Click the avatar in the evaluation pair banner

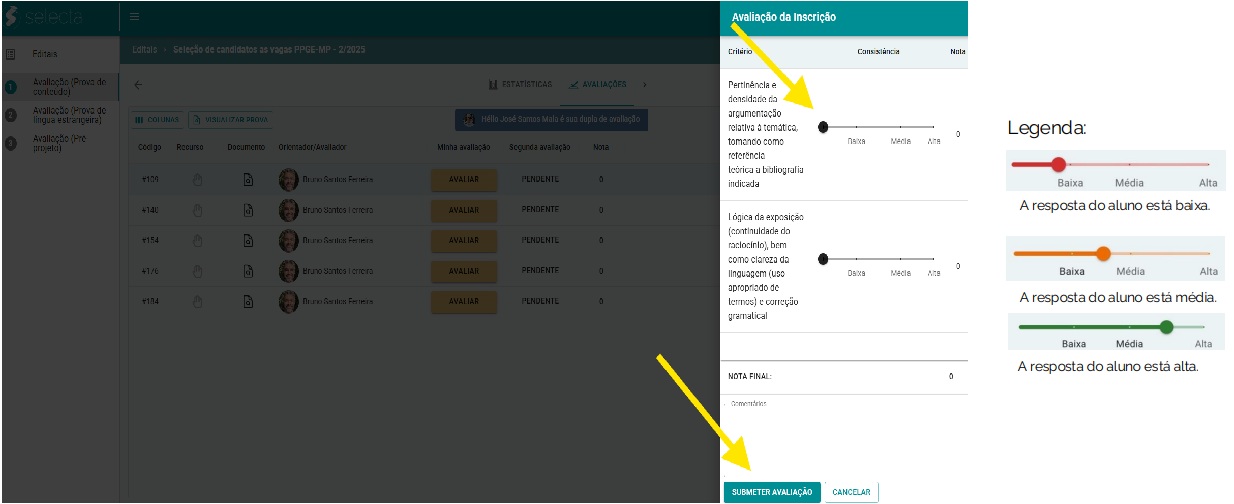coord(468,120)
